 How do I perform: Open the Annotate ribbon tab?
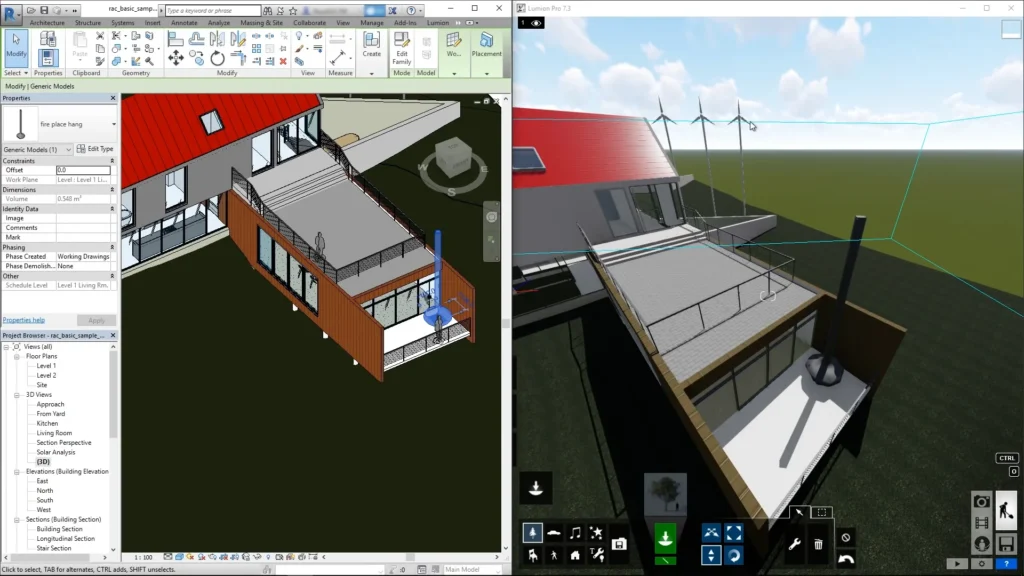(x=184, y=23)
